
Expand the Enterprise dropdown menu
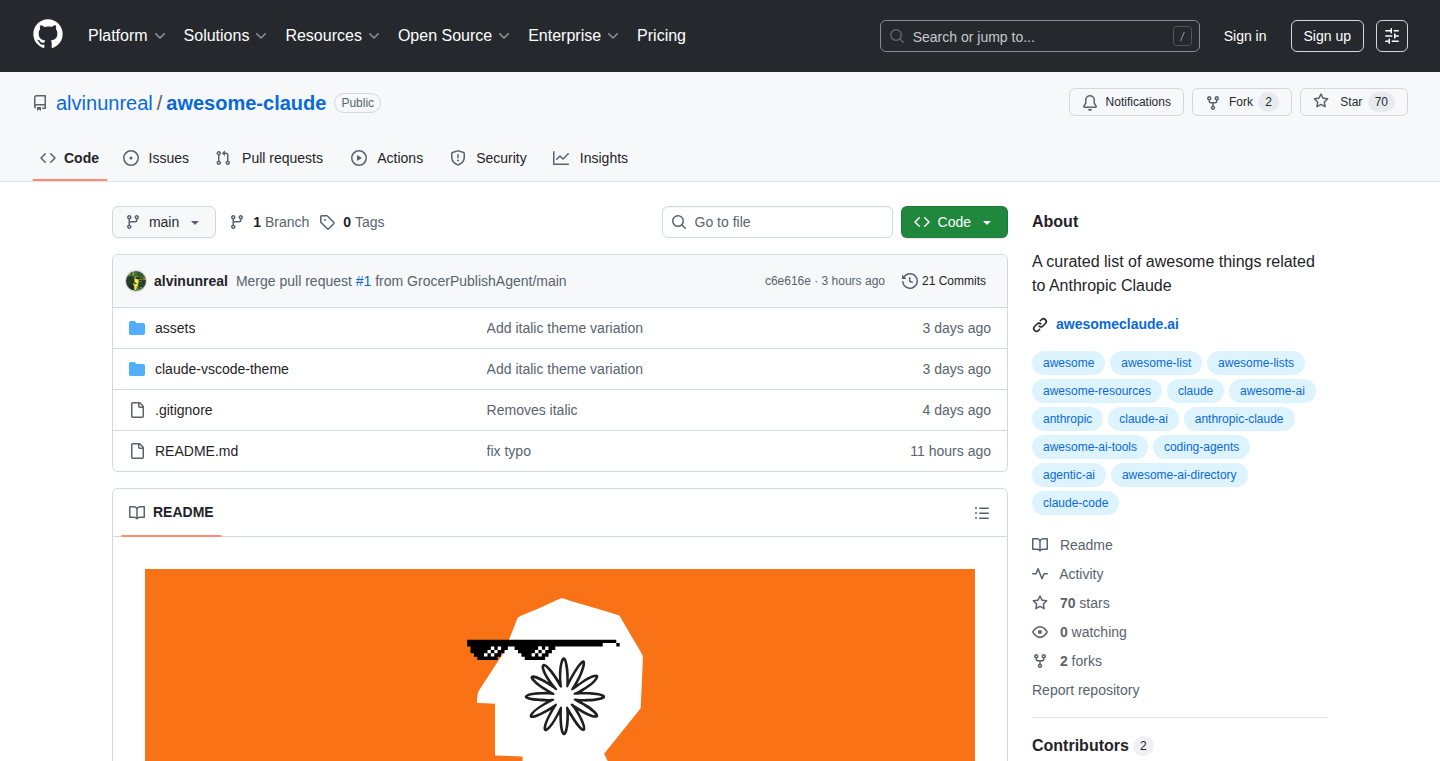click(x=574, y=36)
